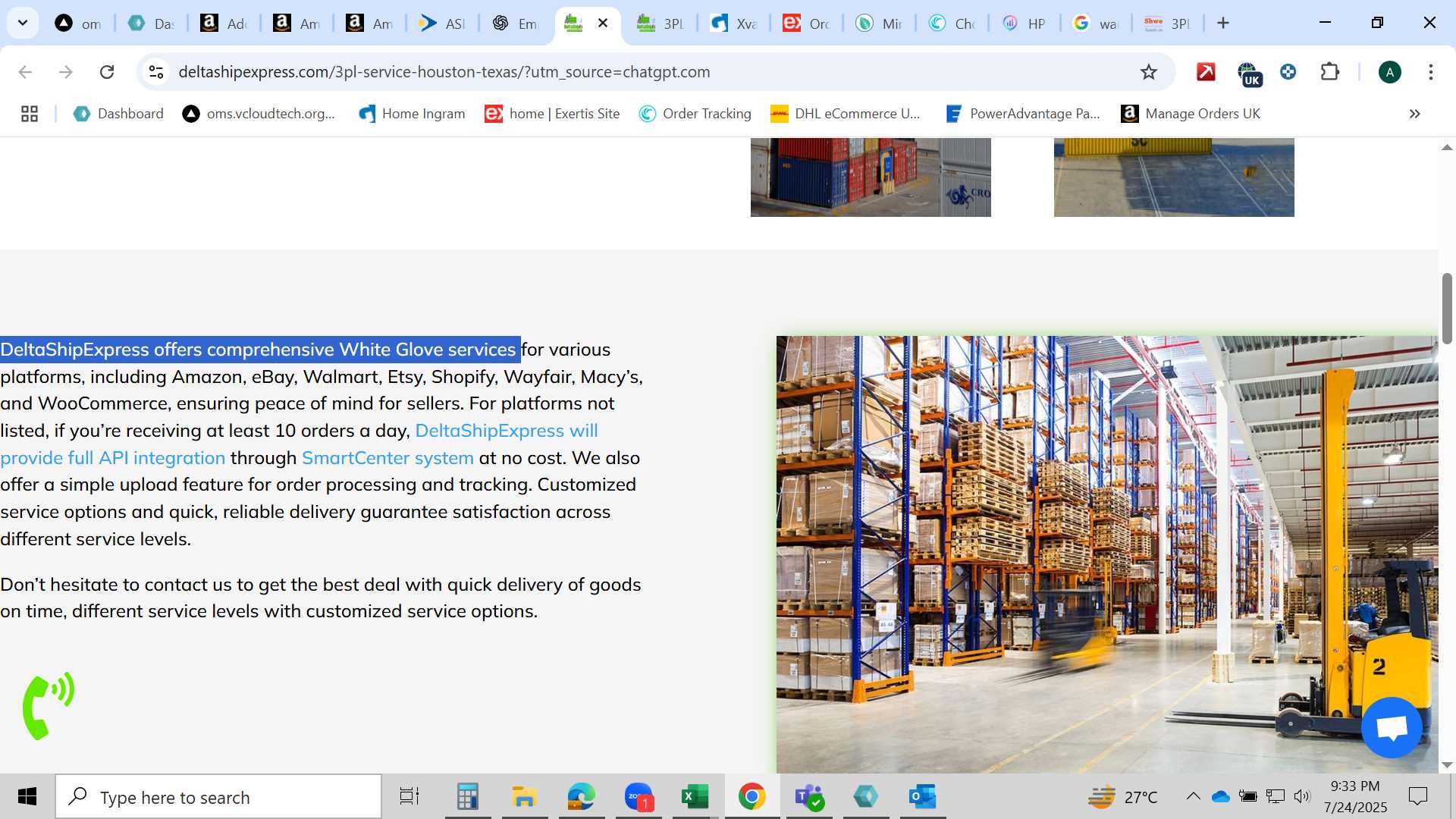
Task: Open the Calculator taskbar app
Action: coord(467,796)
